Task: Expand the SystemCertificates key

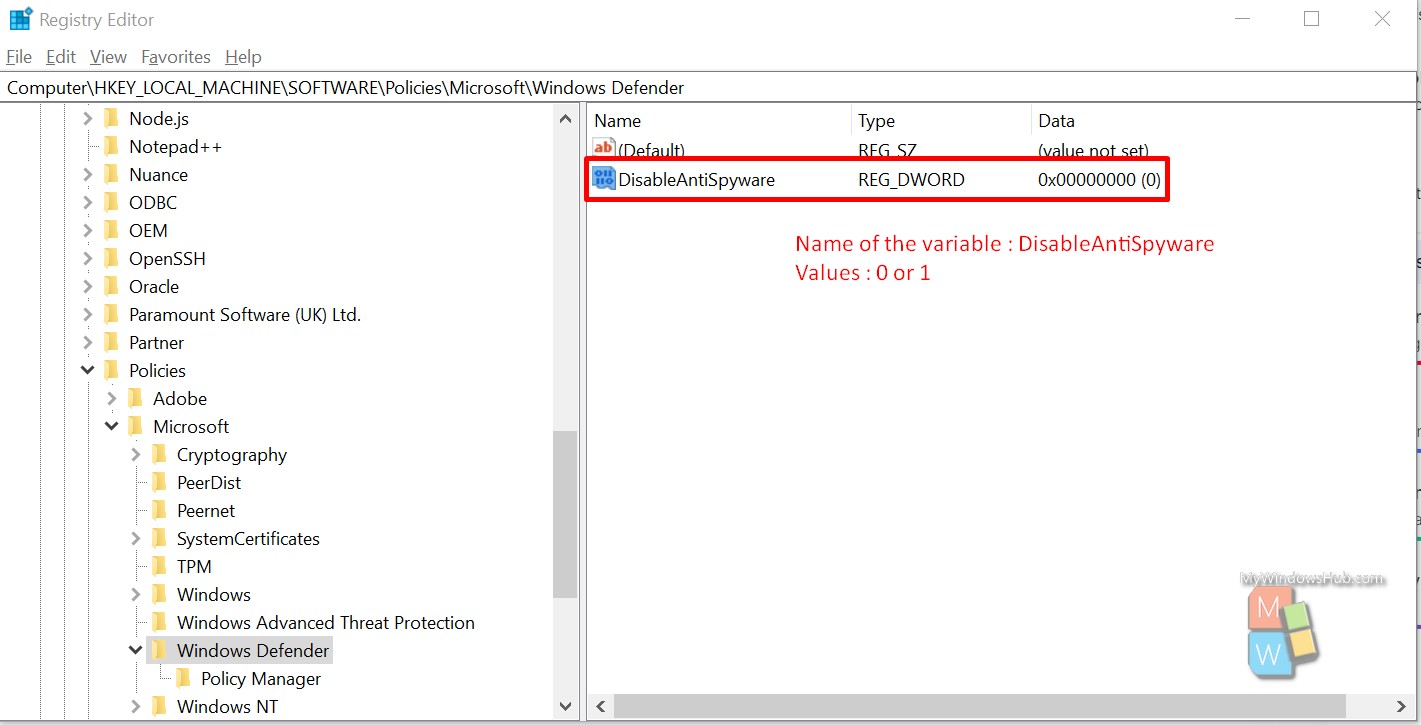Action: point(135,538)
